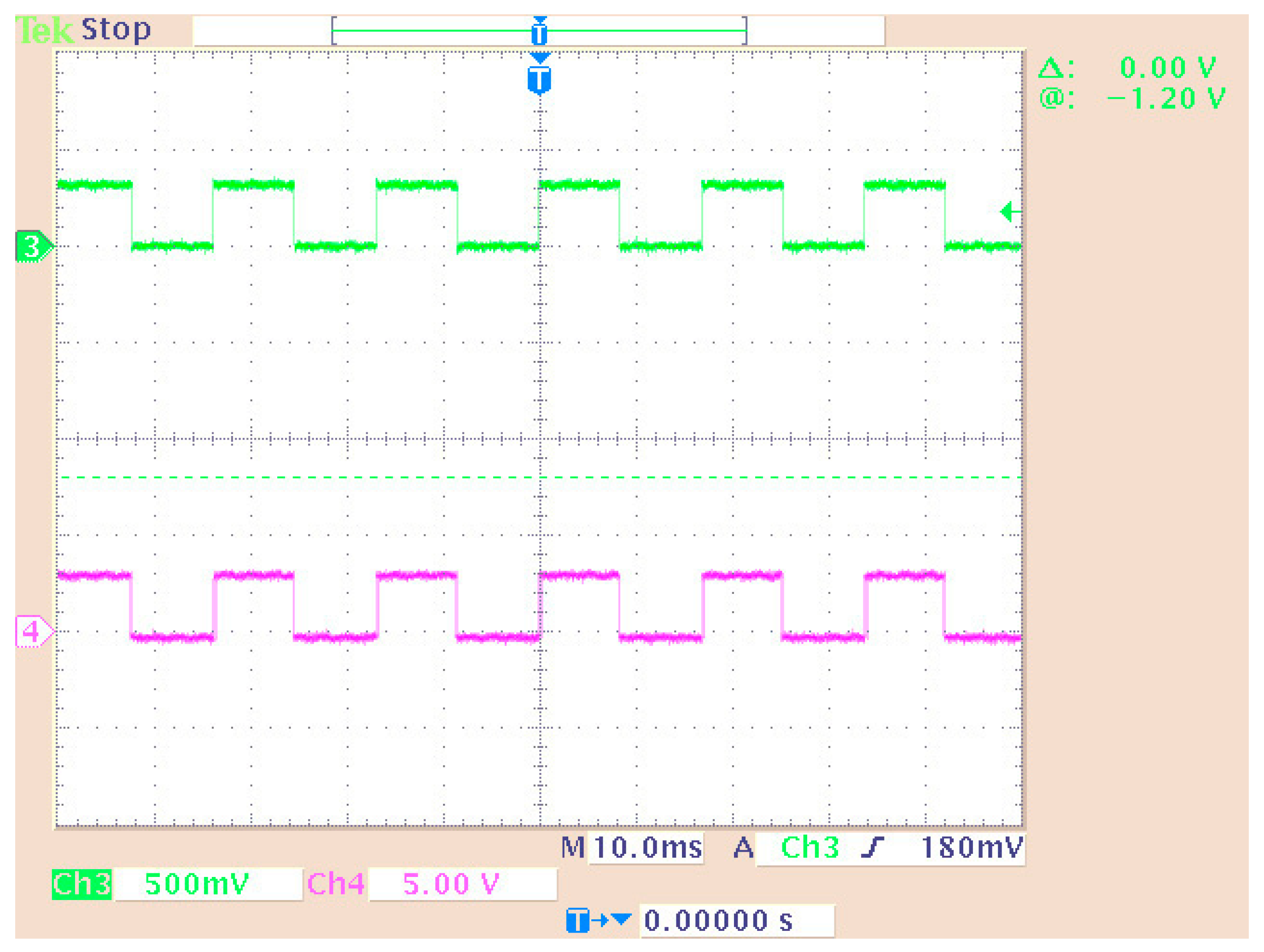Select the highlighted Ch3 channel label

[x=82, y=883]
